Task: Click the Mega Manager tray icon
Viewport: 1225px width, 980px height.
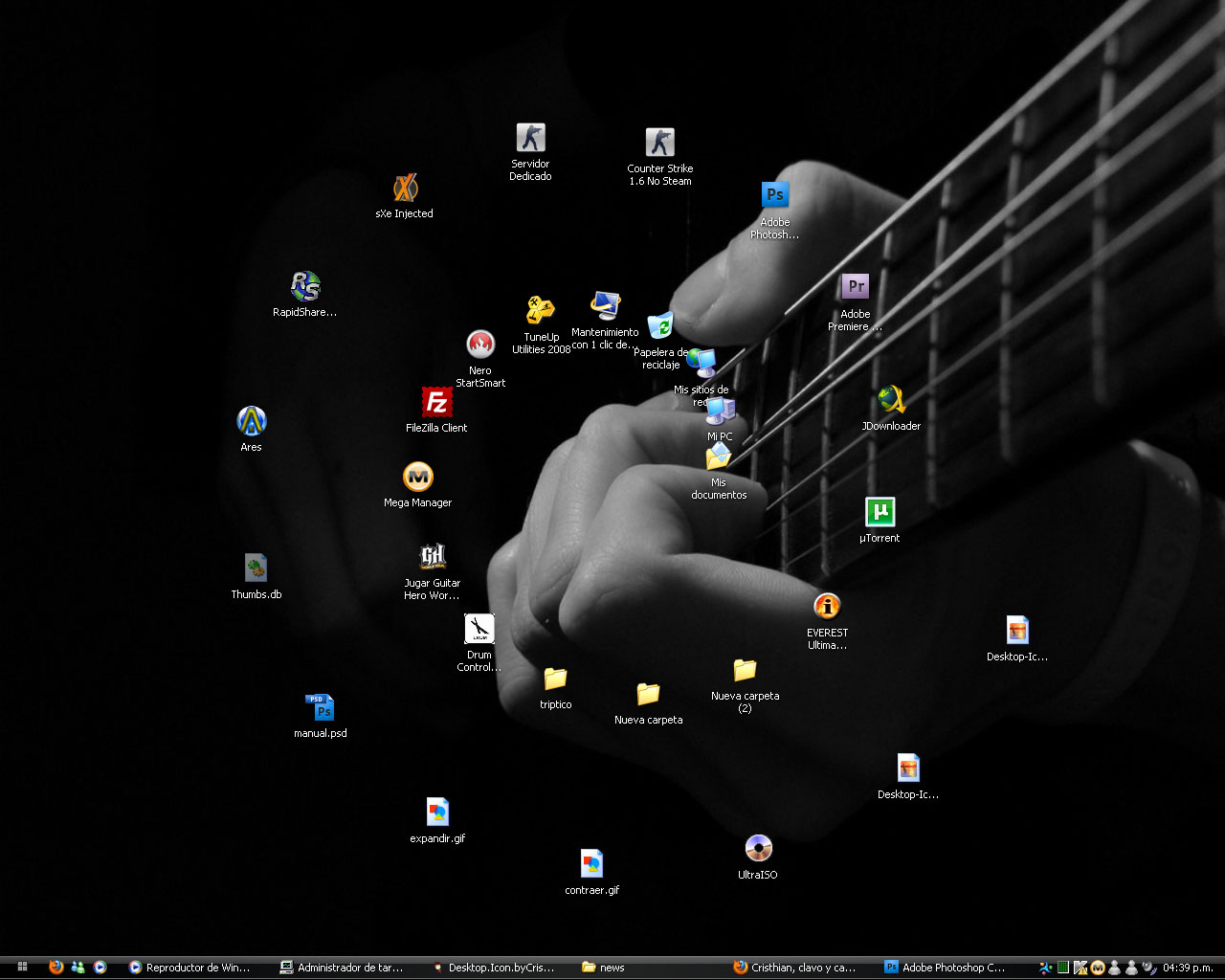Action: point(1097,968)
